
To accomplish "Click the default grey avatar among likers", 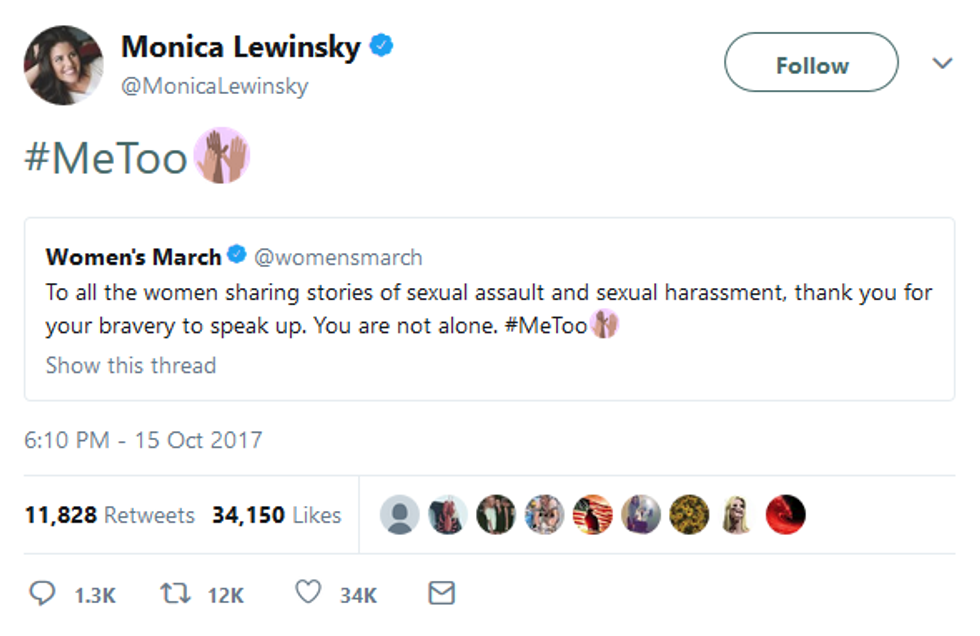I will point(400,515).
